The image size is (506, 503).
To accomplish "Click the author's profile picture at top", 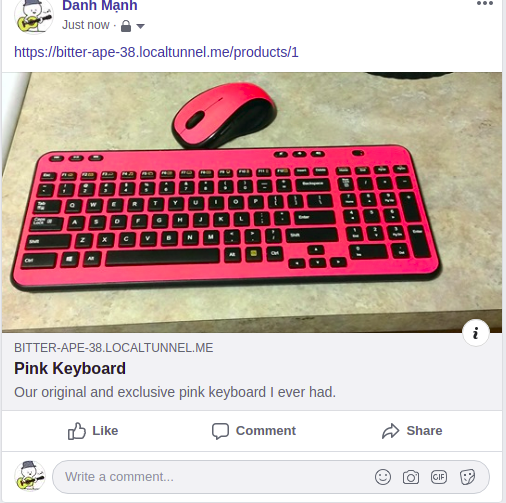I will [34, 16].
